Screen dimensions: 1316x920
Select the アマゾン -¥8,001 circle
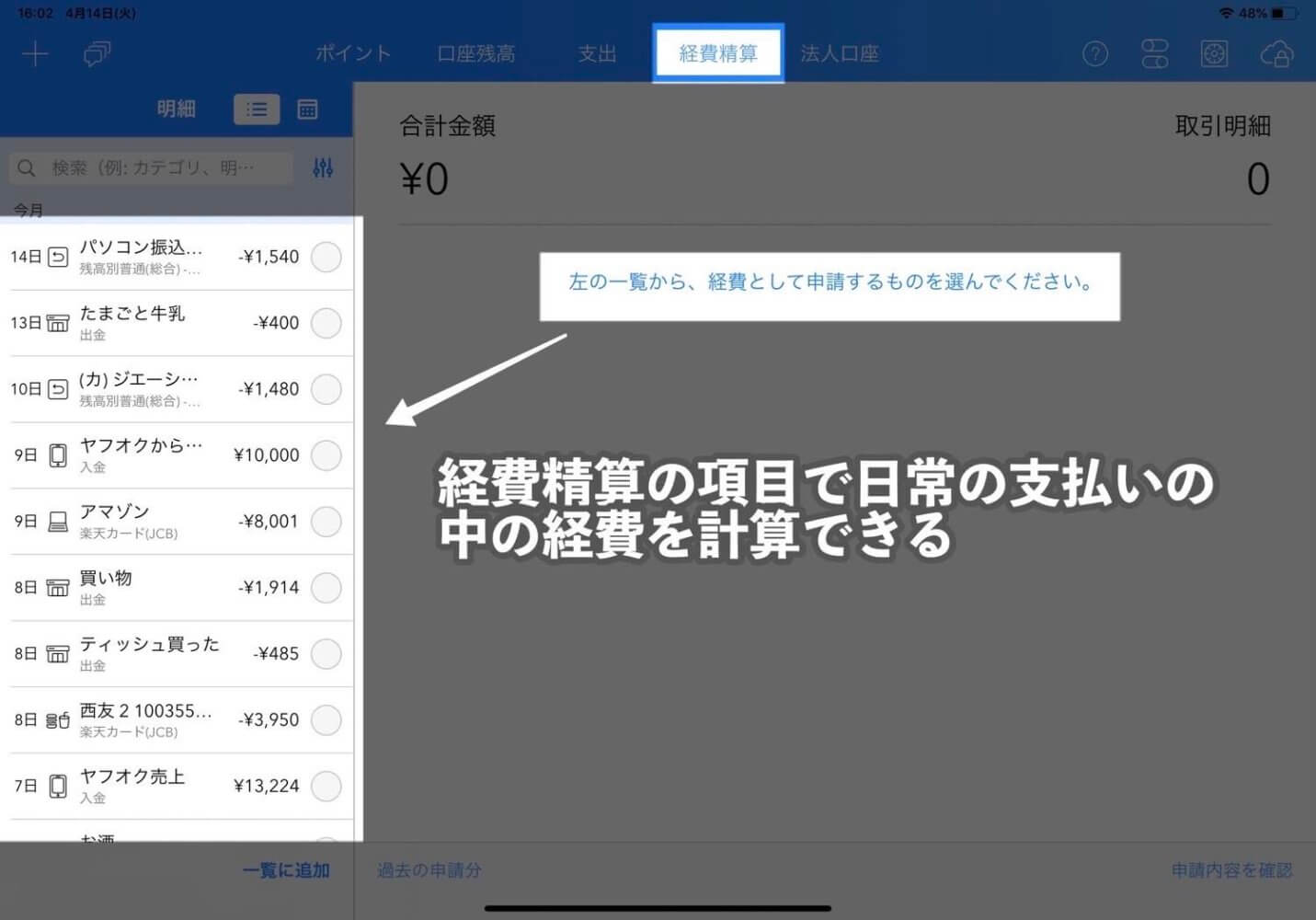click(x=326, y=522)
